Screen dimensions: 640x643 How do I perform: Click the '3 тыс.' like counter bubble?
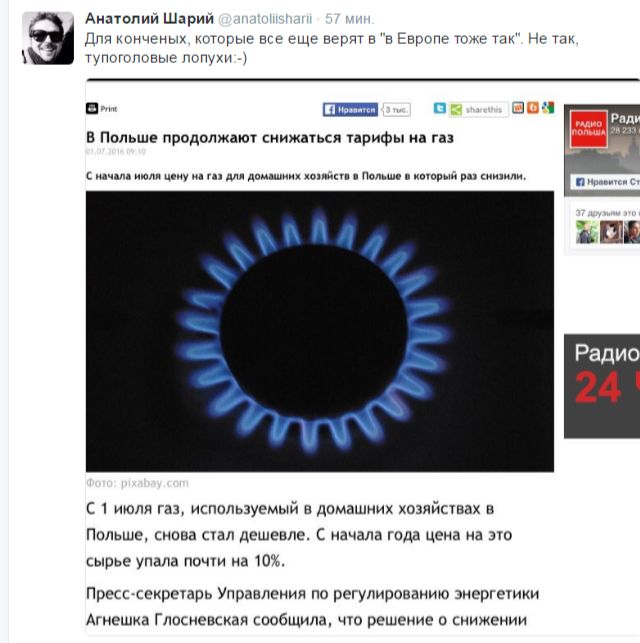(396, 109)
